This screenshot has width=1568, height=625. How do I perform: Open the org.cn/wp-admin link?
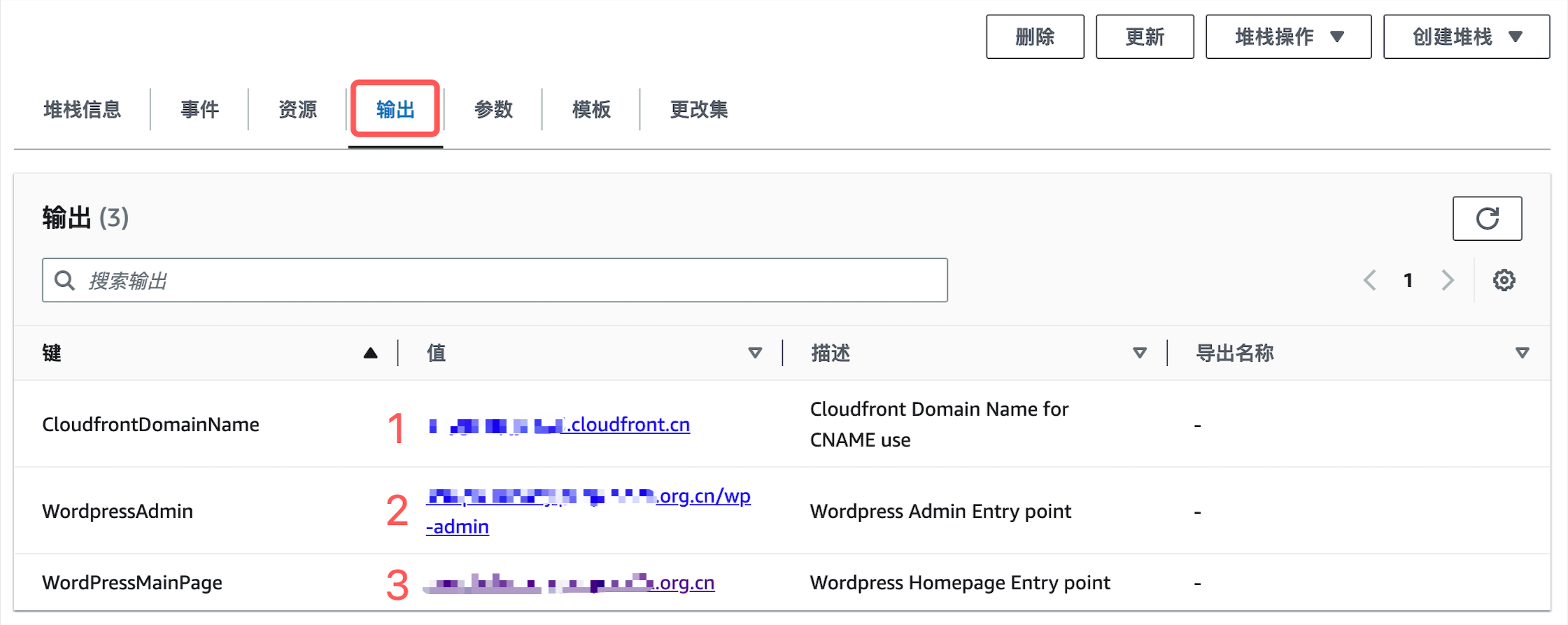tap(588, 511)
